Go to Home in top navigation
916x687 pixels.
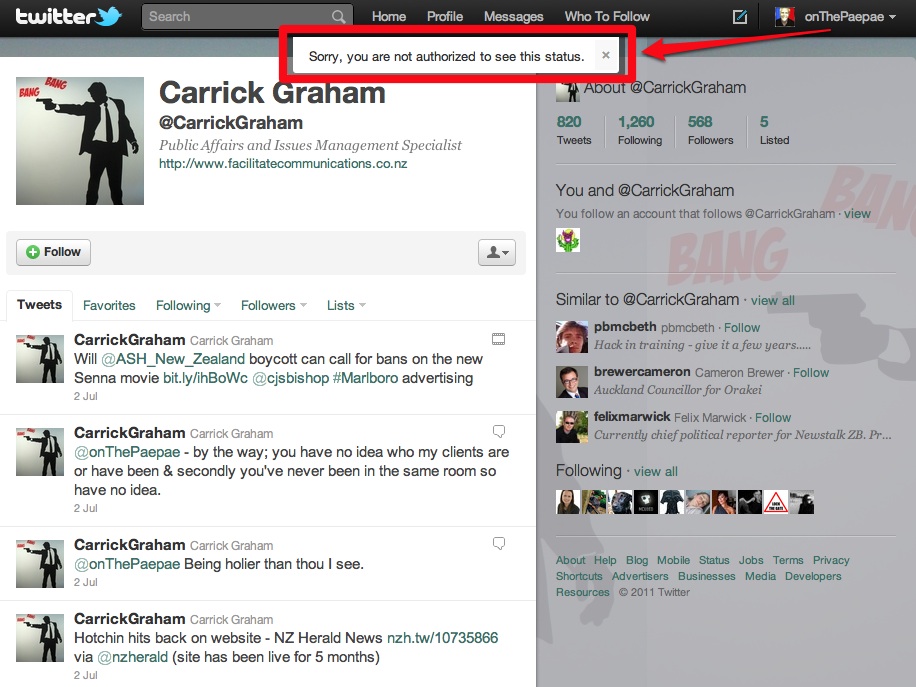pos(389,17)
